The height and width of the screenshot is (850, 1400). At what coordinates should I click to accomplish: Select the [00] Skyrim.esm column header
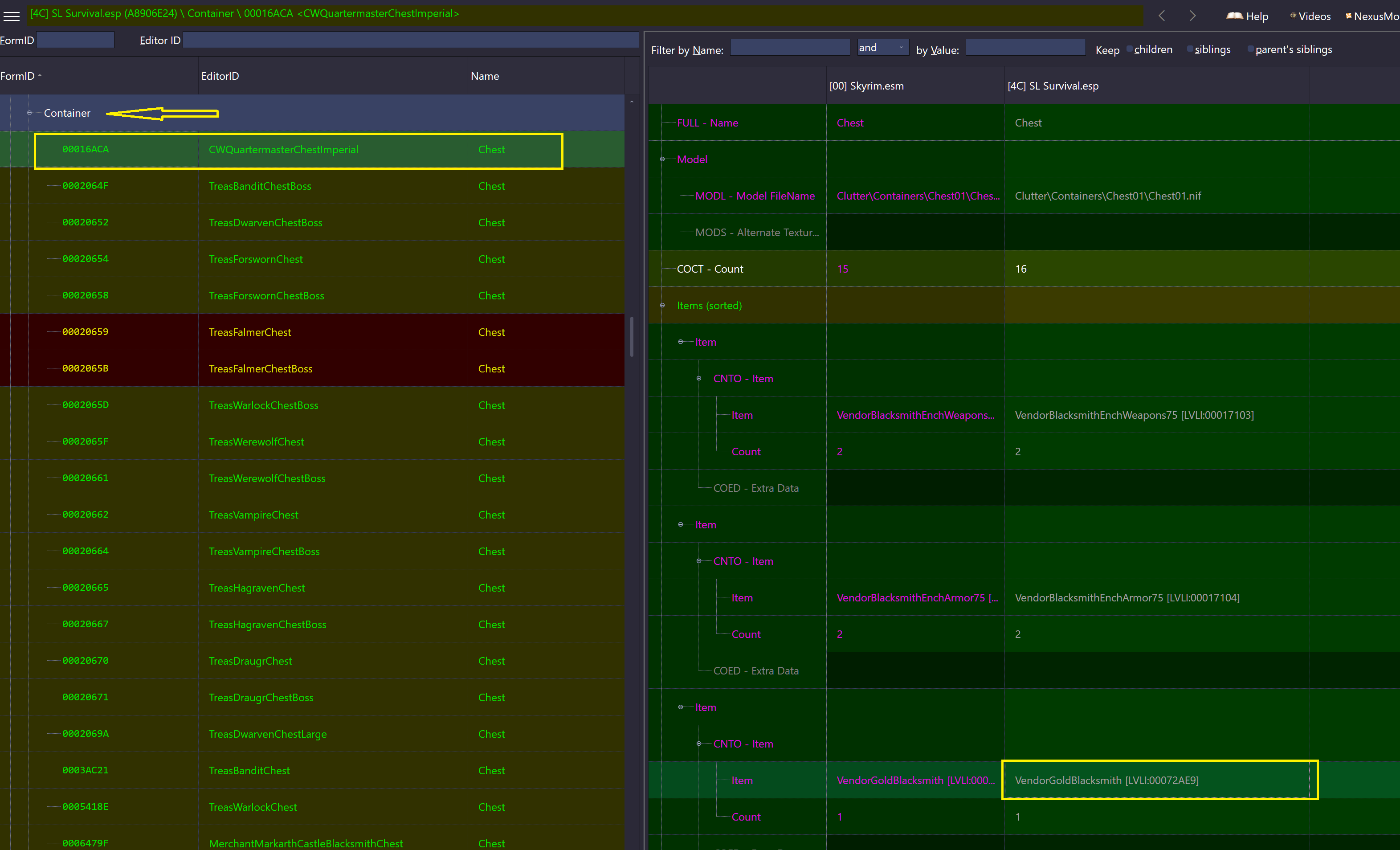point(915,86)
